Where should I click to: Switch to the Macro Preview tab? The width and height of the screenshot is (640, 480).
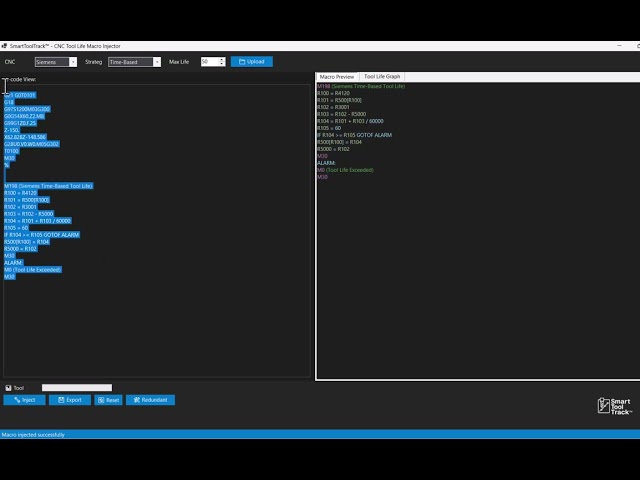point(337,77)
